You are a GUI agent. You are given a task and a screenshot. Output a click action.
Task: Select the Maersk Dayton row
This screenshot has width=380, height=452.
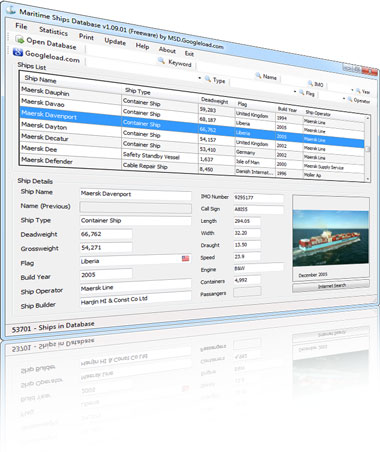(192, 133)
